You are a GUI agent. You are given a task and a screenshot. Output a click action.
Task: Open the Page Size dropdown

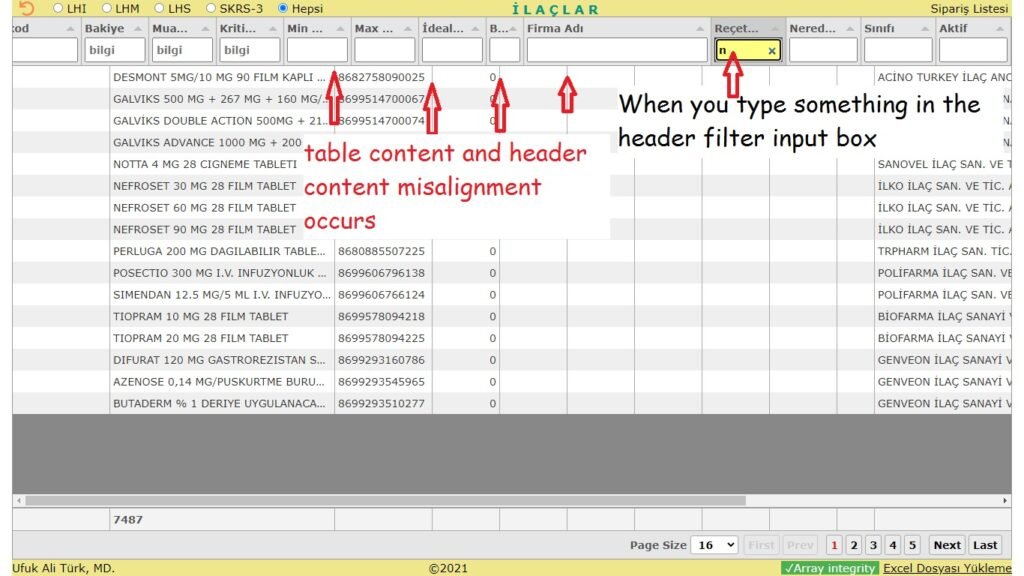coord(715,545)
